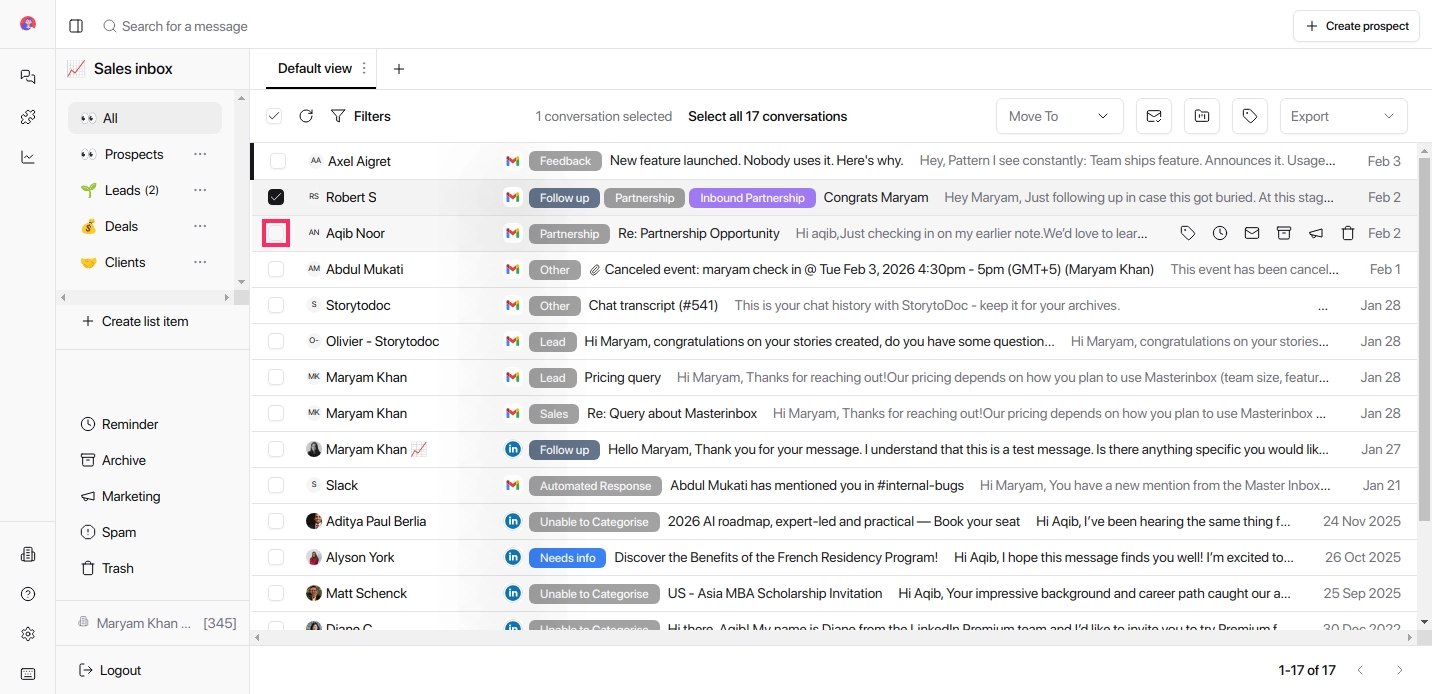Switch to the Default view tab

pyautogui.click(x=316, y=68)
